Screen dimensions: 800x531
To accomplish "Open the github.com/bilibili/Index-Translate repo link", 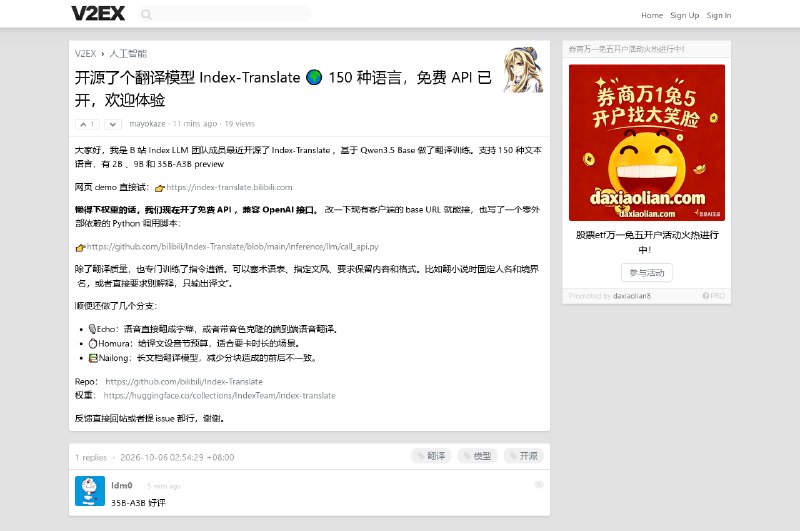I will pos(184,382).
